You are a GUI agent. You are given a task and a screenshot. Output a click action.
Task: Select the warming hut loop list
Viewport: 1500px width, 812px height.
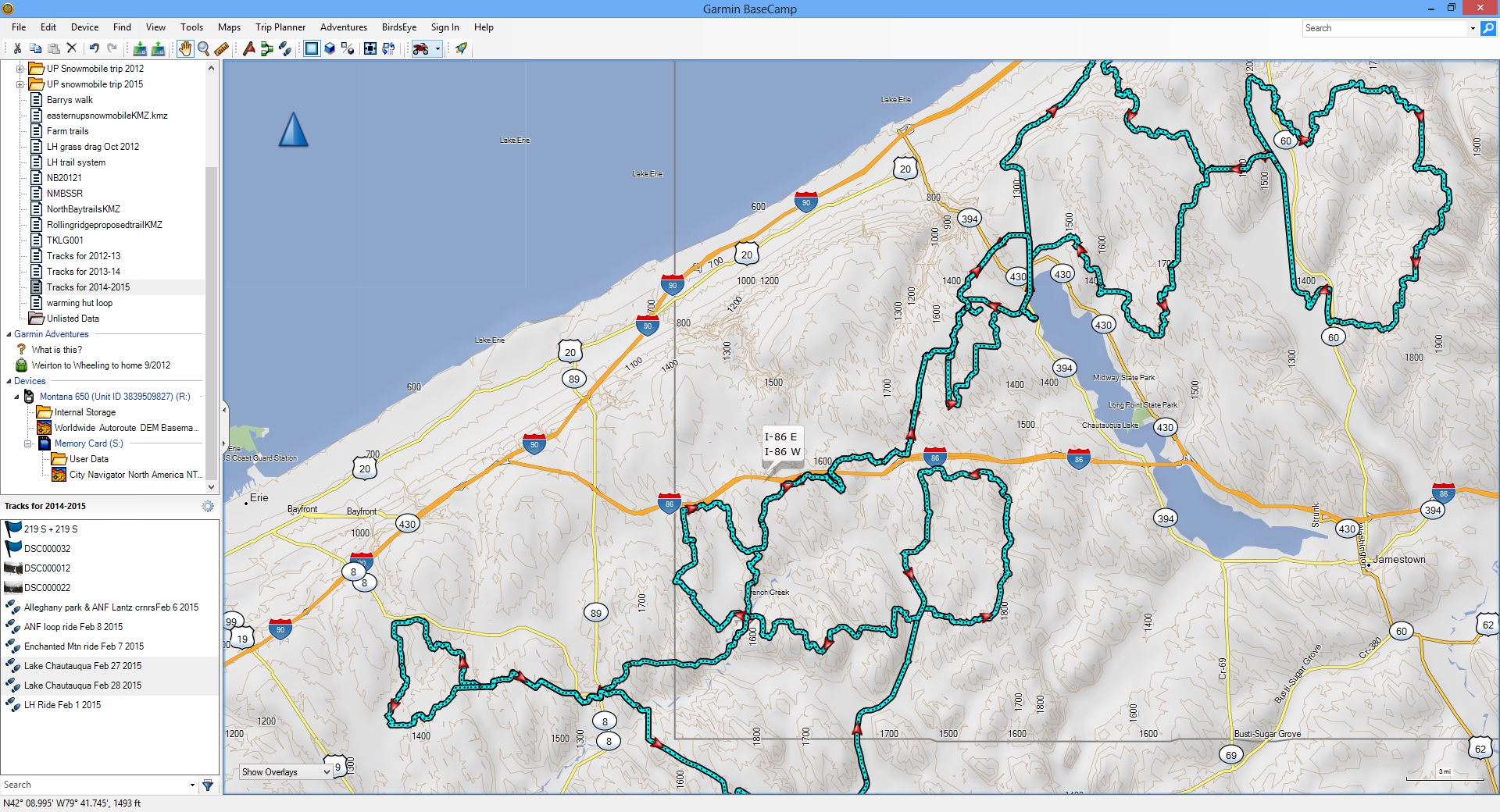tap(80, 303)
